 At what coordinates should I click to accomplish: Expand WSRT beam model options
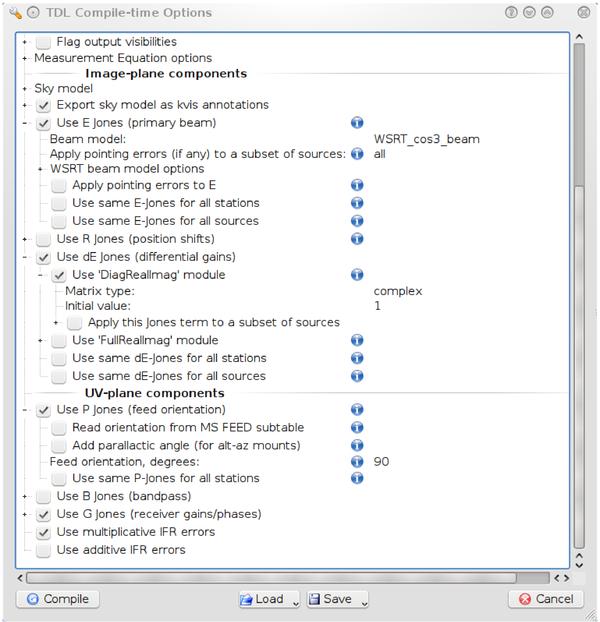(x=41, y=169)
